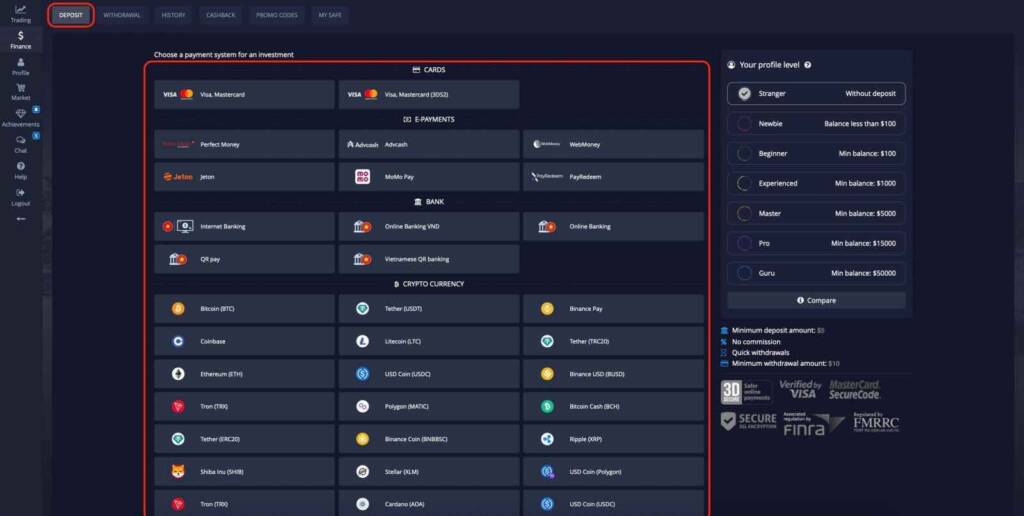This screenshot has height=516, width=1024.
Task: Select the Stellar (XLM) icon
Action: [x=362, y=472]
